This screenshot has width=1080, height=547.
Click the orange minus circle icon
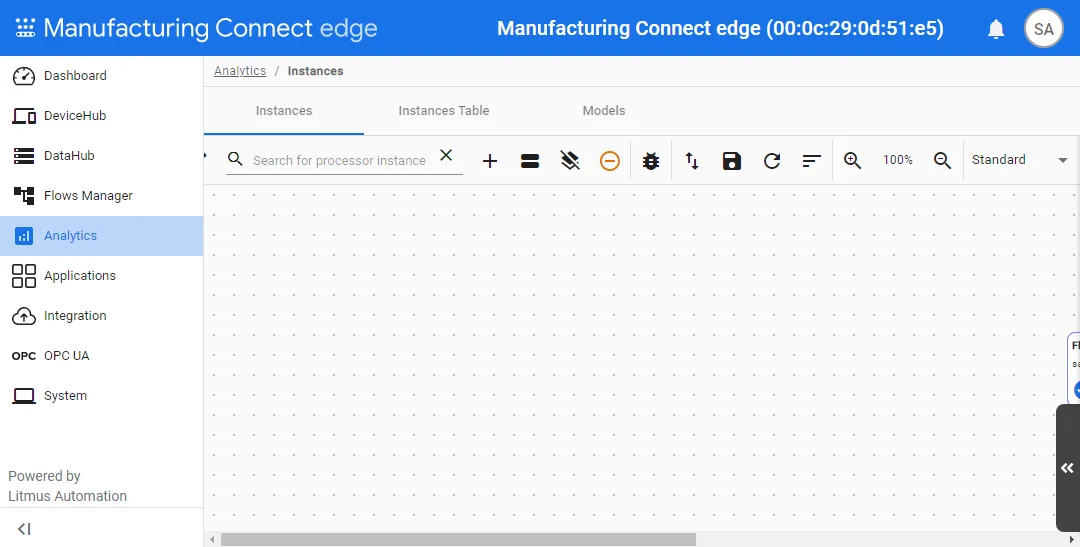tap(610, 161)
